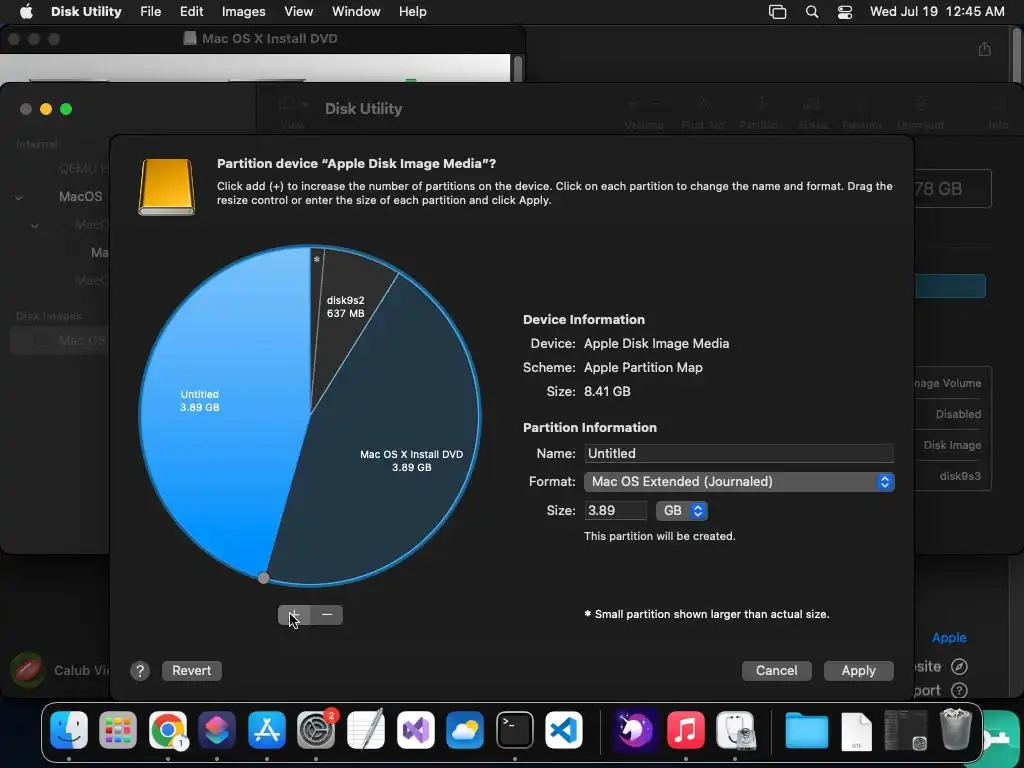Open the screenshots stack in the Dock

906,730
